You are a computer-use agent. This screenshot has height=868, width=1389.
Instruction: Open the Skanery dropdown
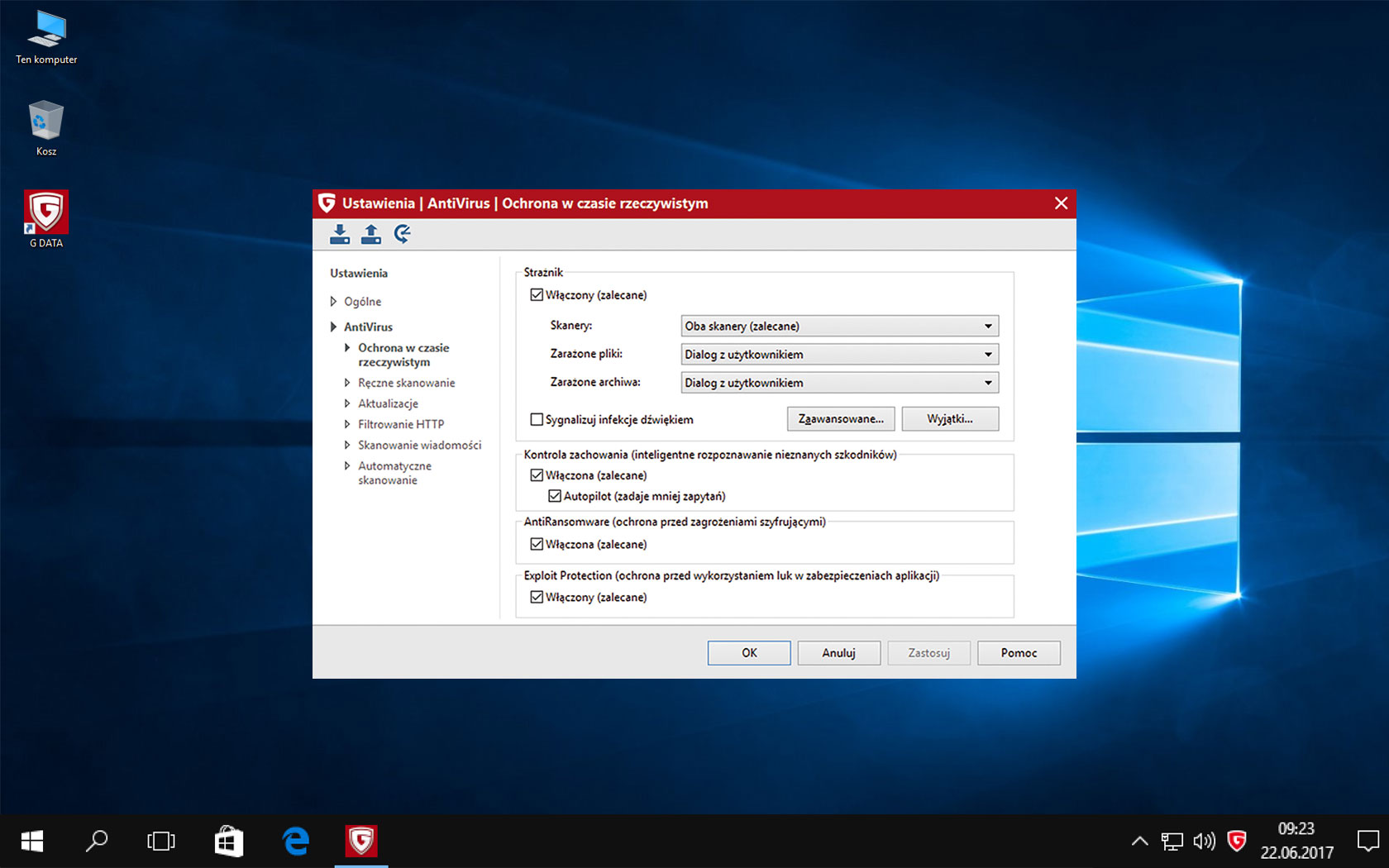[x=840, y=326]
